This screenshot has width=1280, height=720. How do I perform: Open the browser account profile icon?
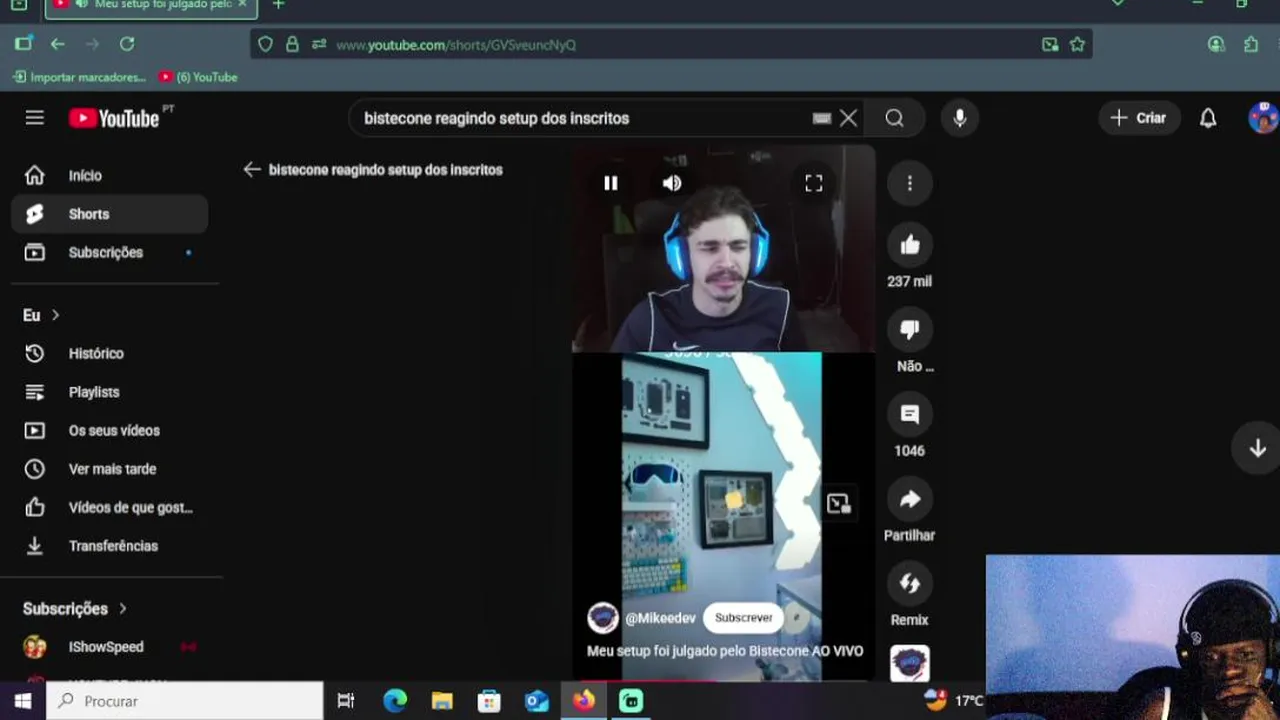1216,44
